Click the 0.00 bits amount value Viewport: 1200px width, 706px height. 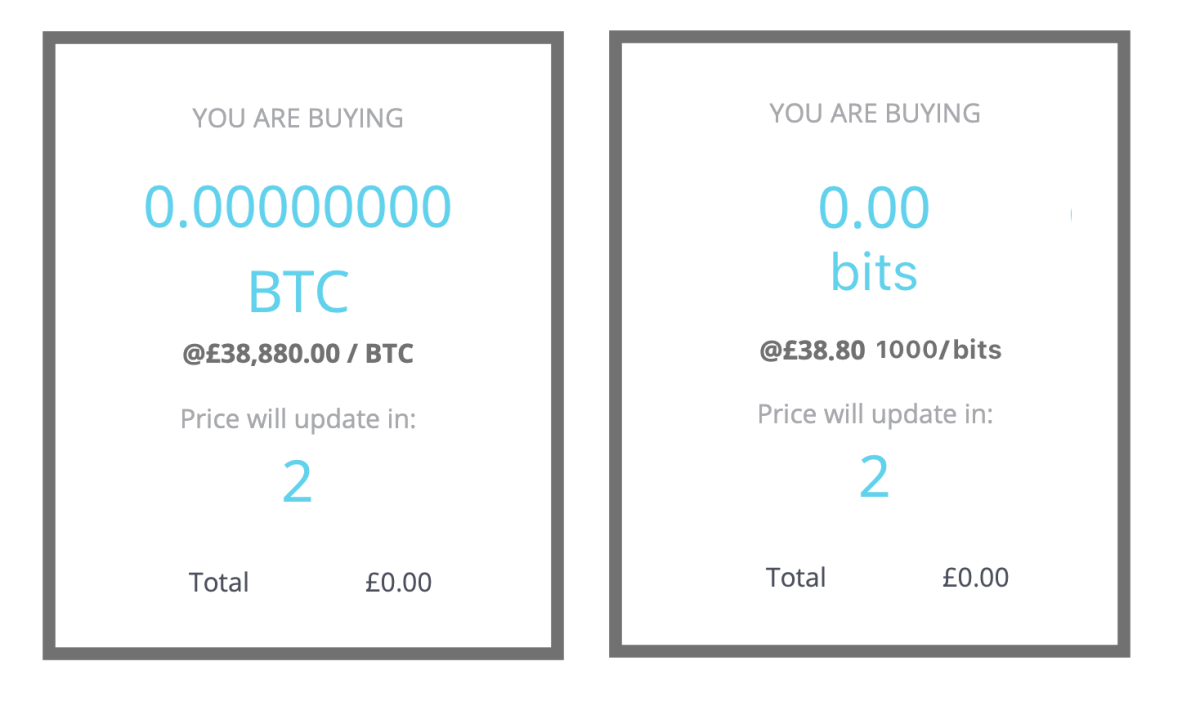[874, 208]
